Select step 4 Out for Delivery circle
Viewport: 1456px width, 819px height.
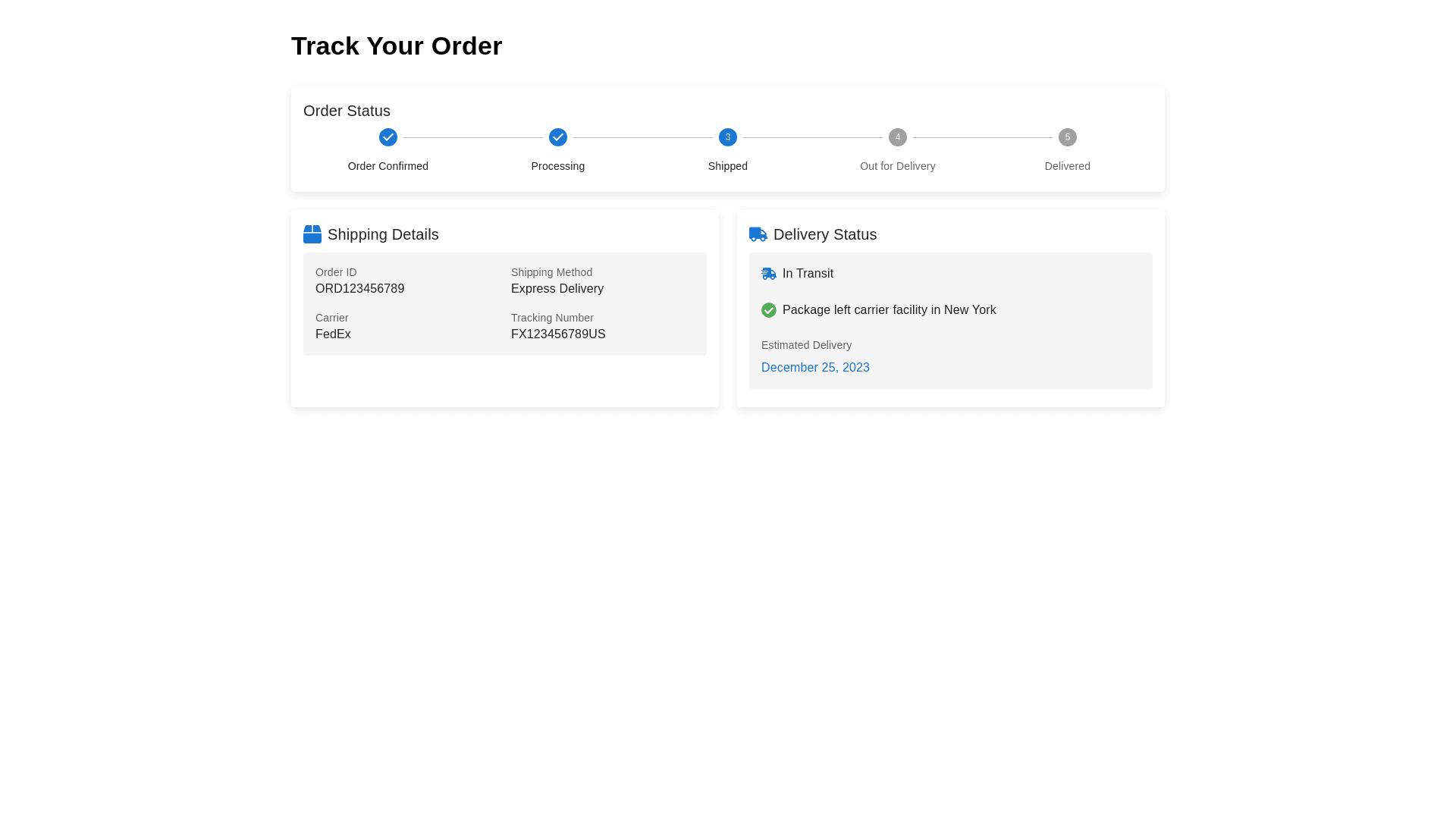pos(897,137)
